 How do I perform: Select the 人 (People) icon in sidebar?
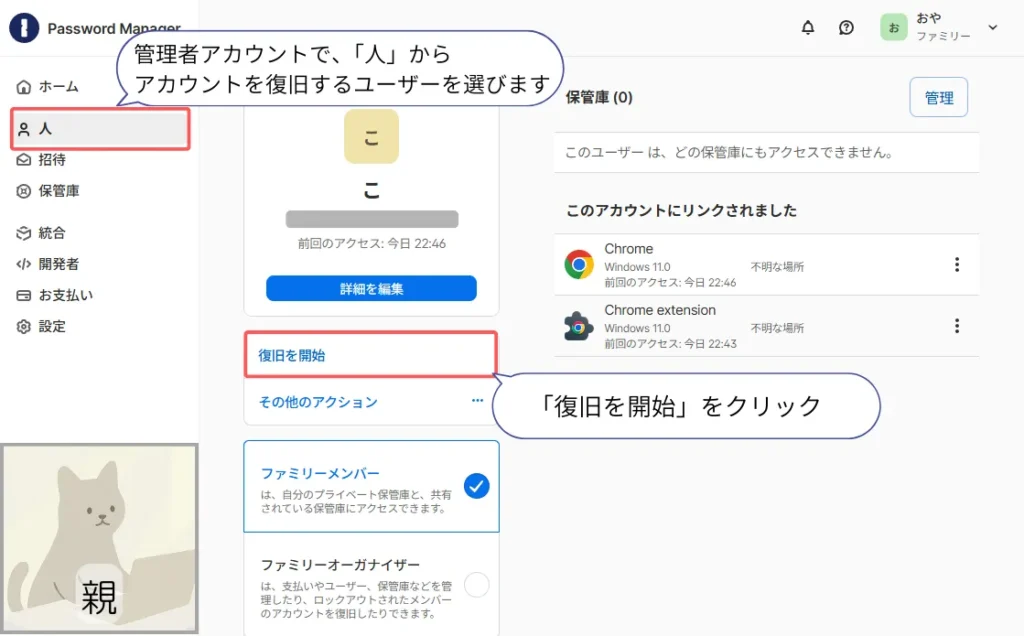coord(24,127)
